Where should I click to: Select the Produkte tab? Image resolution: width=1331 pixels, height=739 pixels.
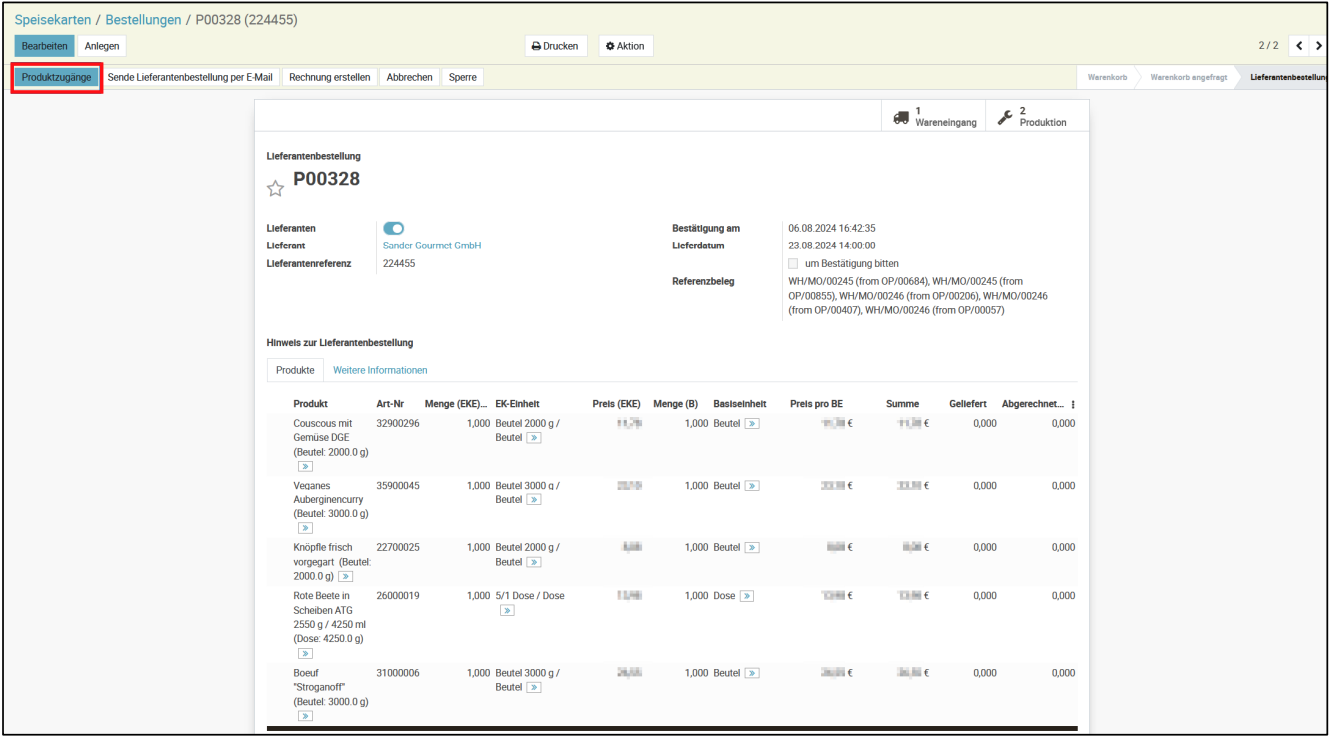295,370
